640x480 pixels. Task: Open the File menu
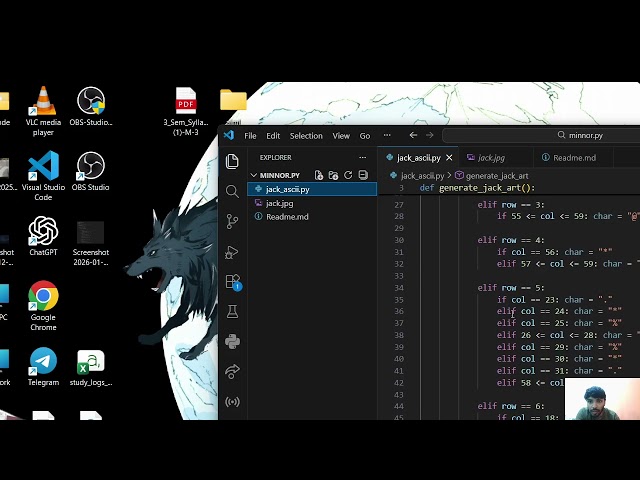(x=250, y=136)
